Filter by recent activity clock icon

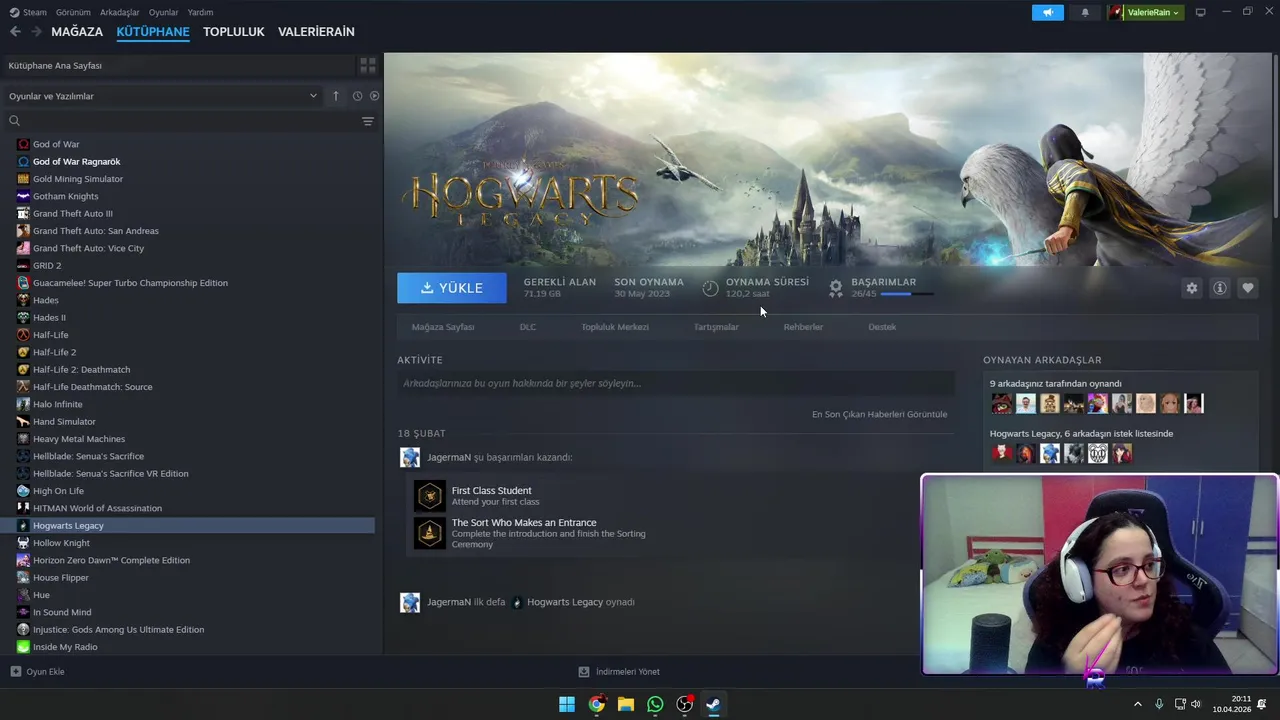click(x=357, y=96)
